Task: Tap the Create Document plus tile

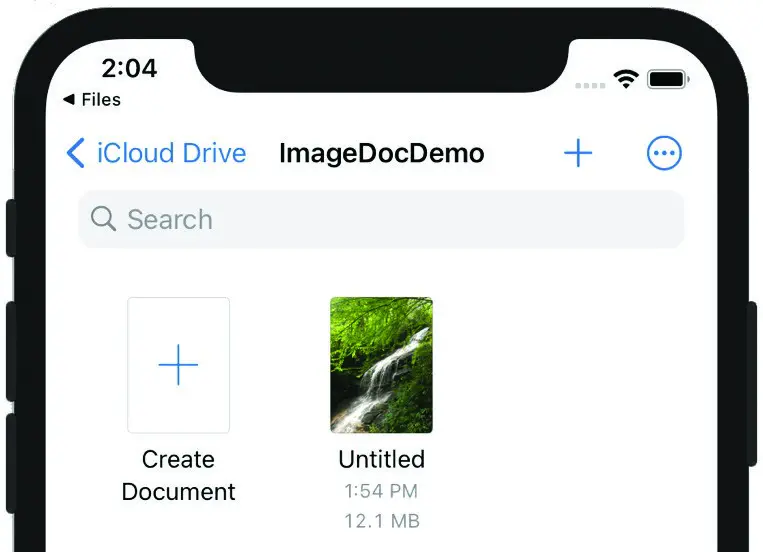Action: [x=179, y=365]
